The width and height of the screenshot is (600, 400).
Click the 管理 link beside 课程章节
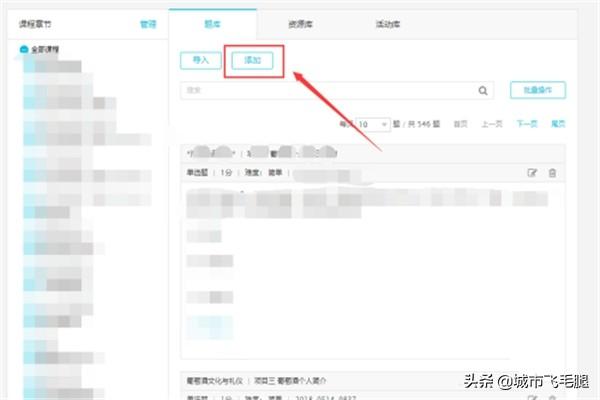coord(148,24)
